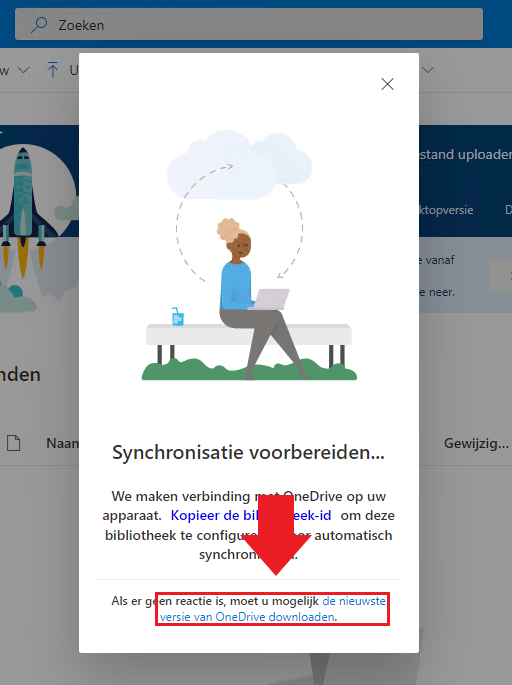Select the 'ktopversie' banner option
The width and height of the screenshot is (512, 685).
446,210
